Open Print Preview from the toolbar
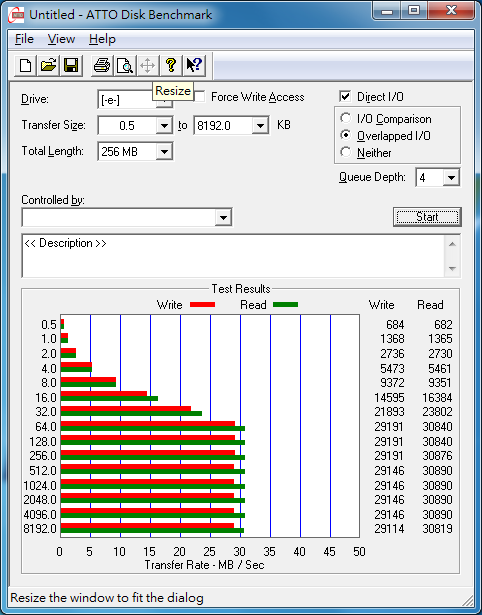 click(x=125, y=65)
